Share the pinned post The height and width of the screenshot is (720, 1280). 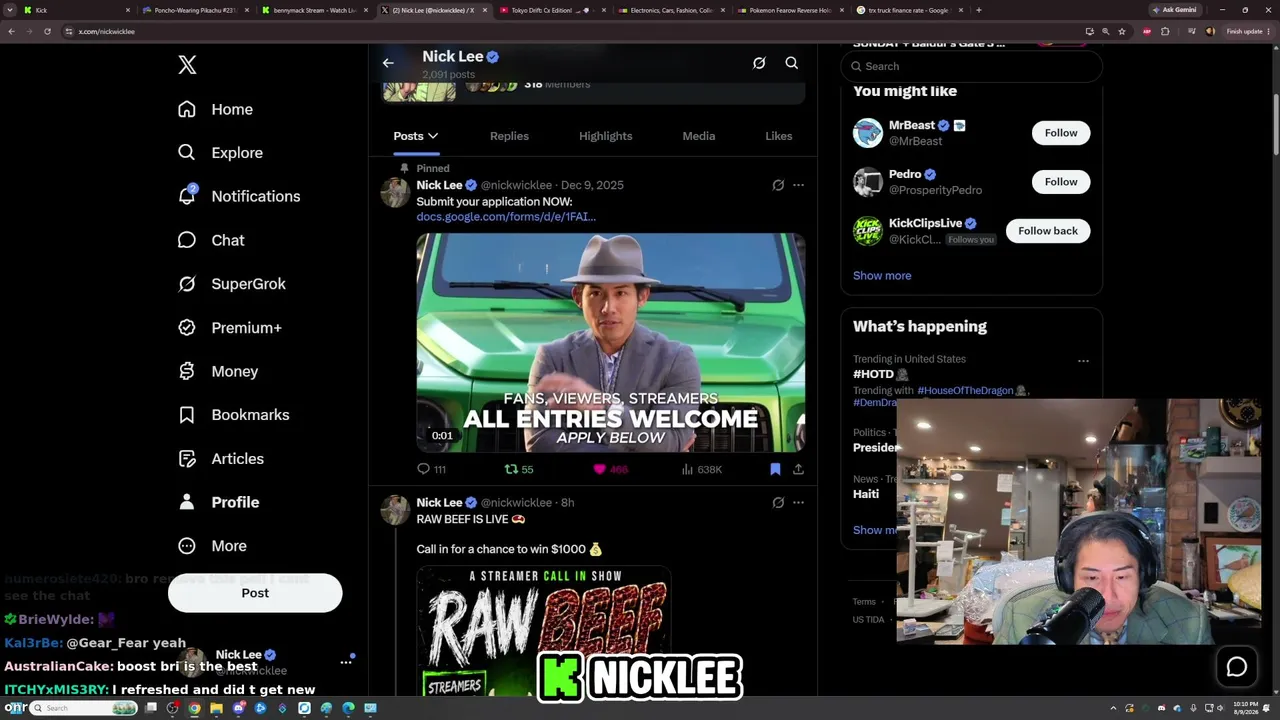point(798,469)
